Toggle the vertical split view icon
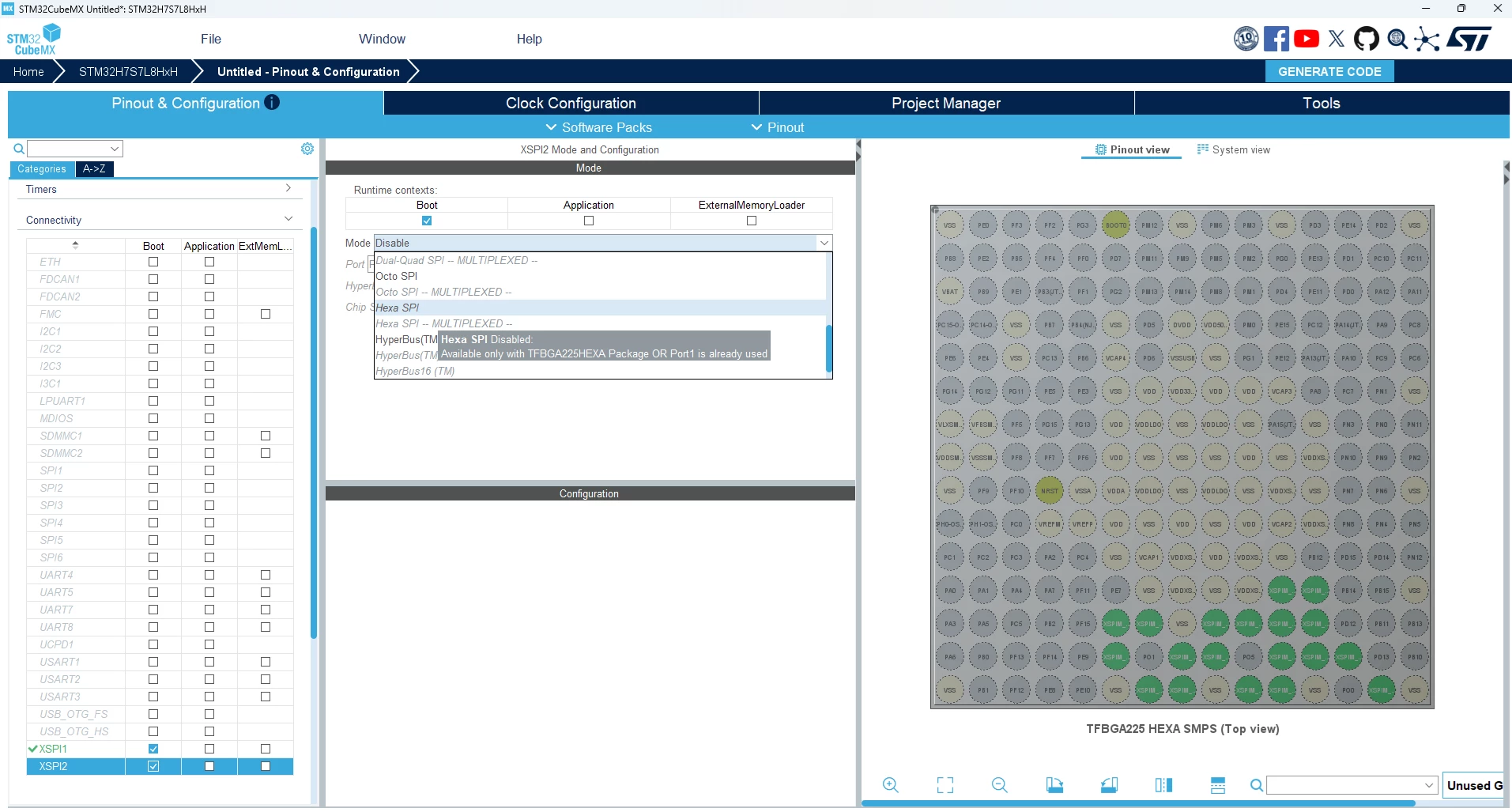Screen dimensions: 1512x812 click(1163, 785)
